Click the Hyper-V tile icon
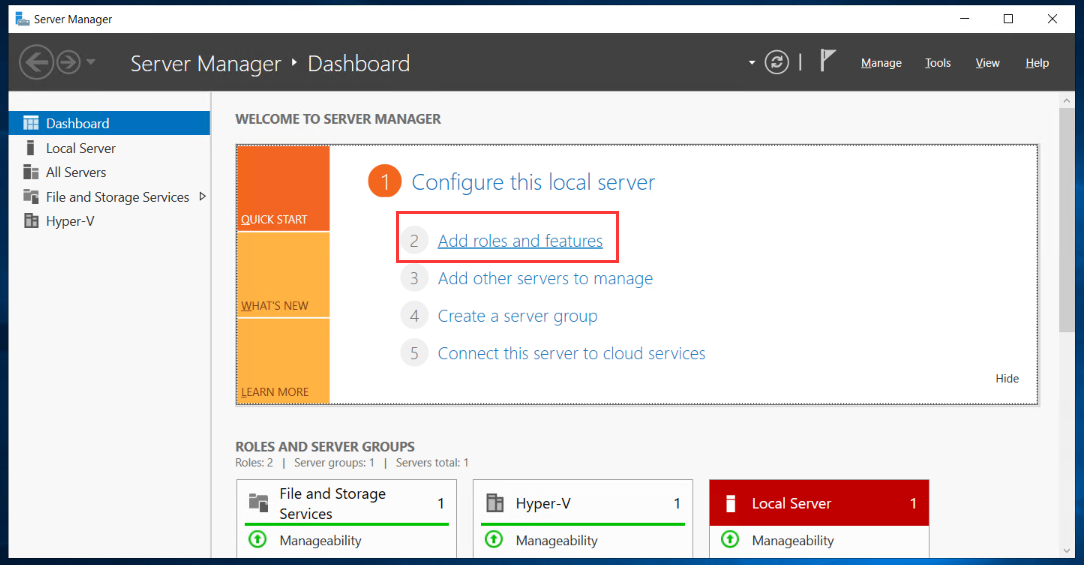This screenshot has width=1084, height=565. coord(495,503)
